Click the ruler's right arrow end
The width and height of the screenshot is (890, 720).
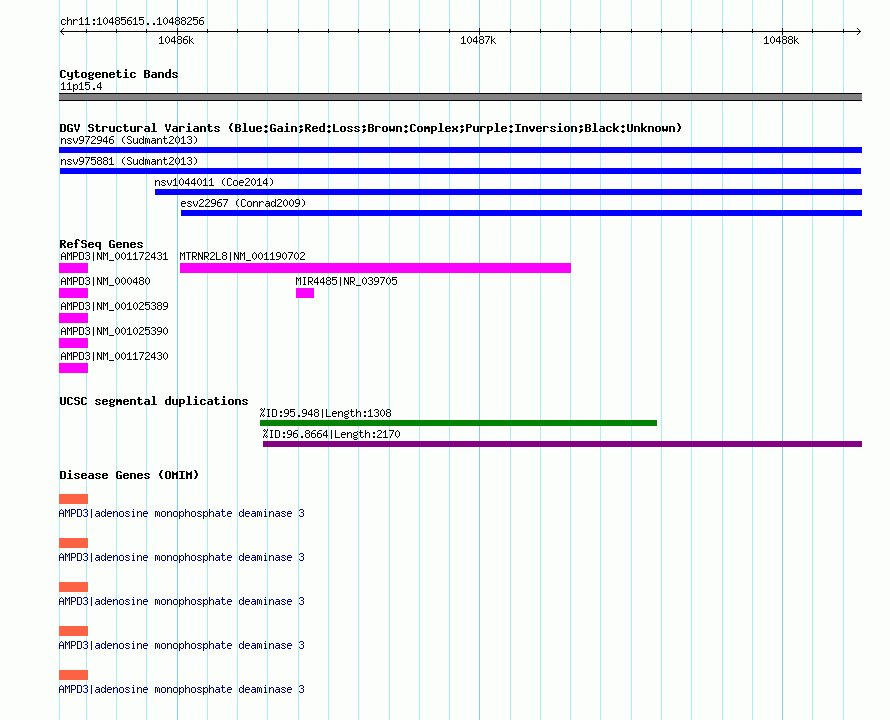pos(859,32)
